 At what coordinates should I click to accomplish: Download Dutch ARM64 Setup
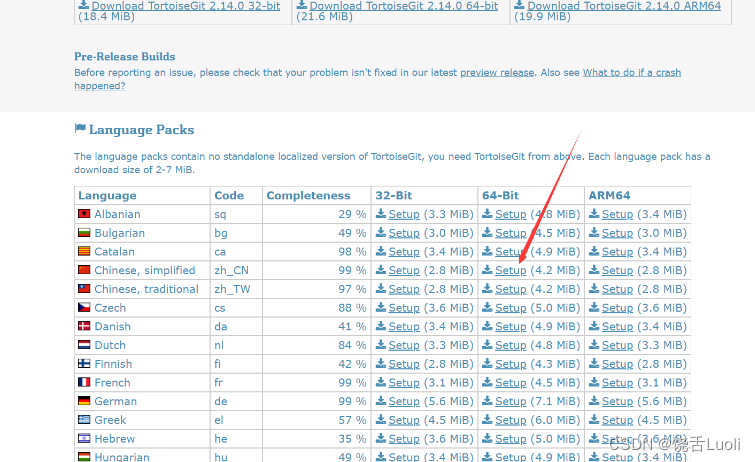click(617, 345)
